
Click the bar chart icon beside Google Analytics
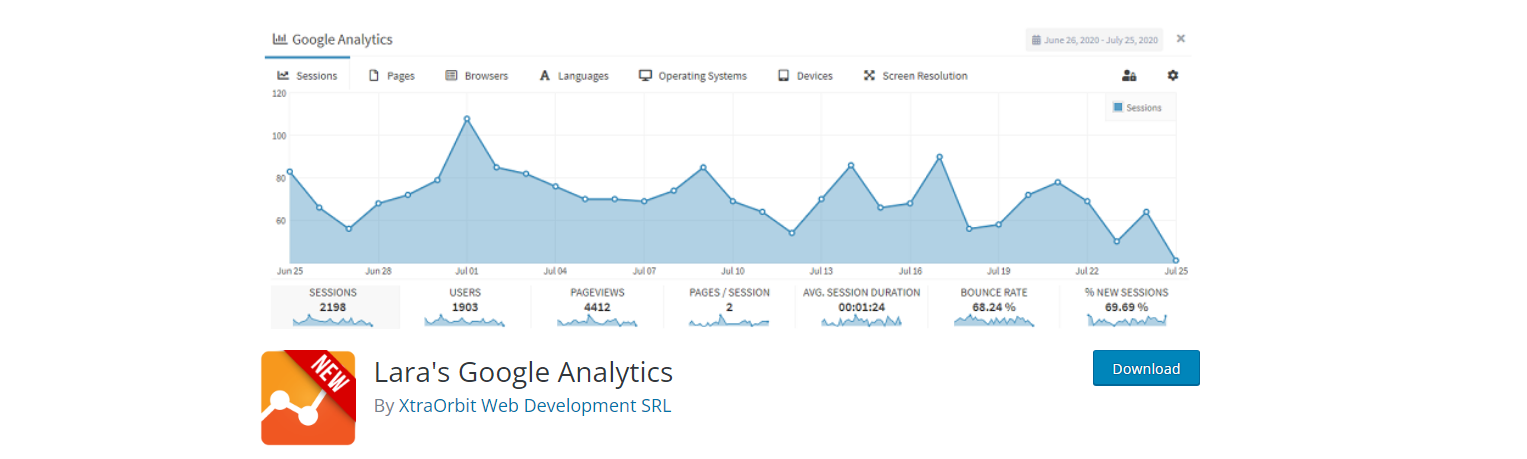tap(280, 40)
